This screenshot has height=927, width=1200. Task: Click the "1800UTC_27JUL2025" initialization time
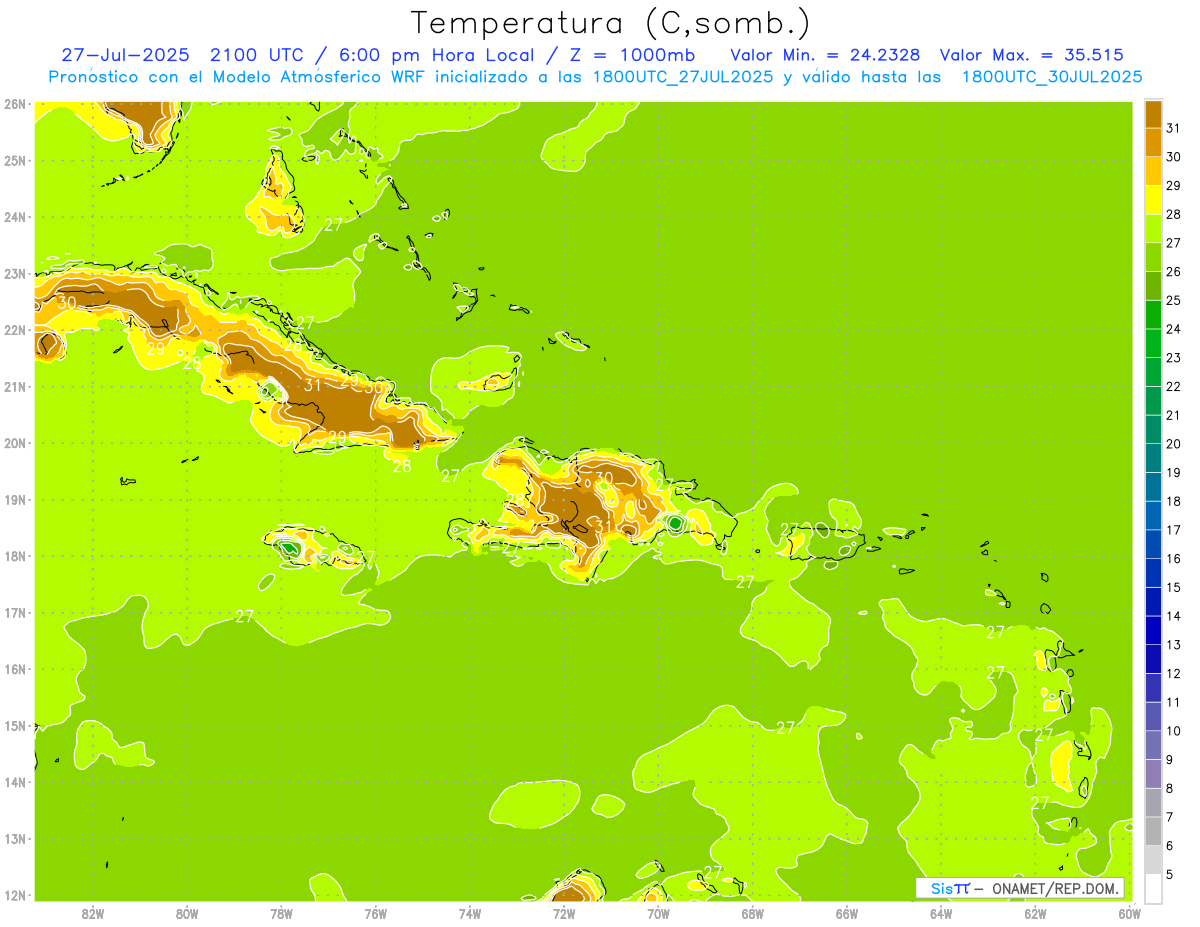coord(682,77)
